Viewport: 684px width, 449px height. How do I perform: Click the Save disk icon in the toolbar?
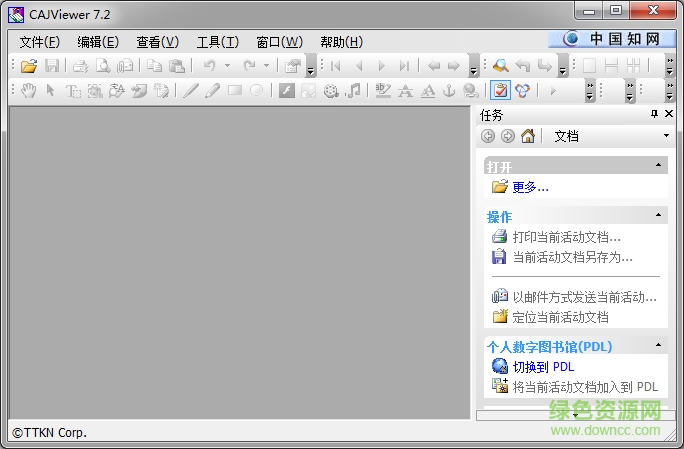click(x=52, y=66)
